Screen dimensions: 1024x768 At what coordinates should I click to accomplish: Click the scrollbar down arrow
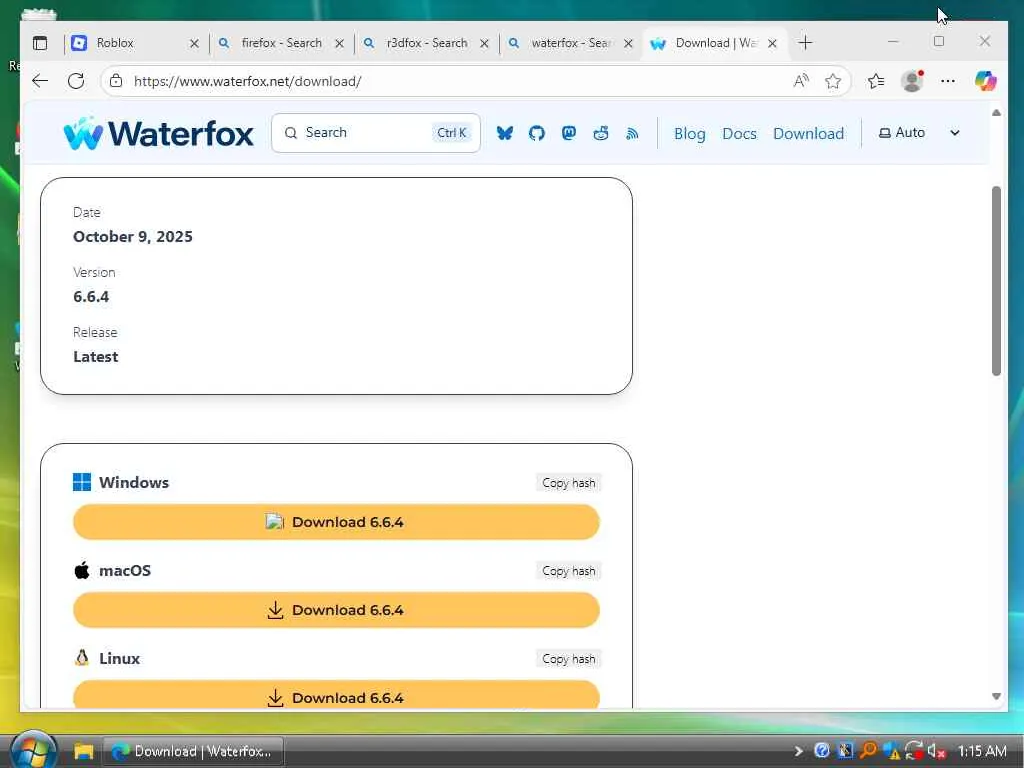tap(996, 696)
